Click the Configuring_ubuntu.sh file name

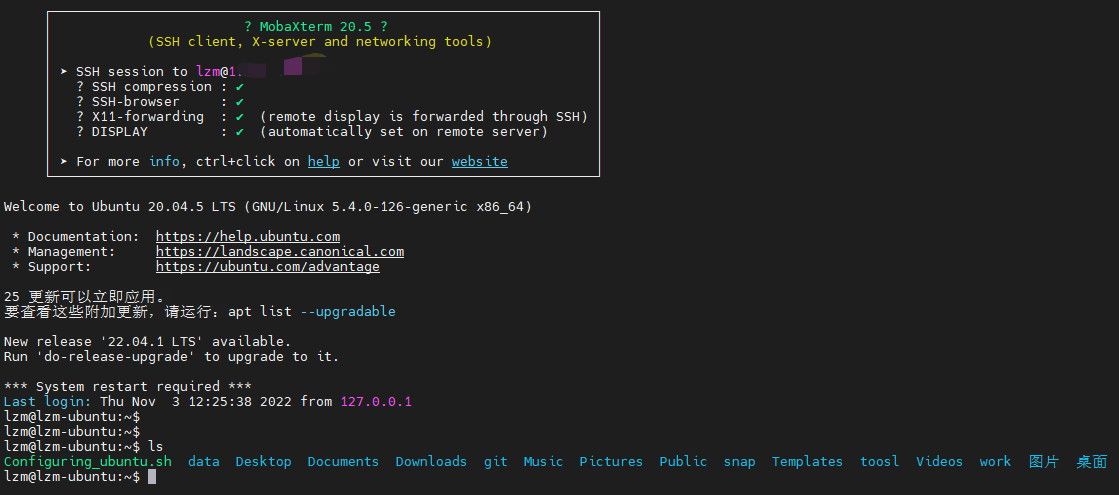click(88, 462)
